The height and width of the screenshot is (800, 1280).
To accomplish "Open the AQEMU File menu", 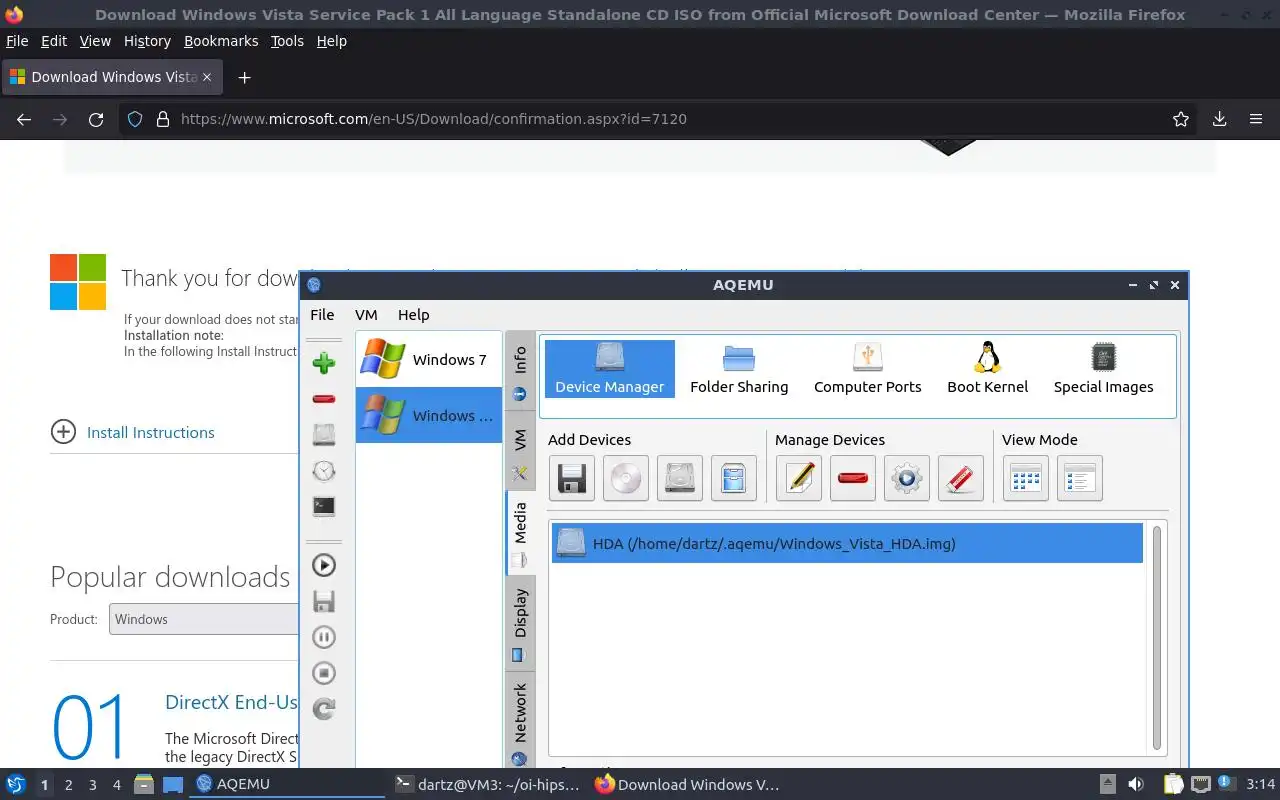I will click(x=322, y=314).
